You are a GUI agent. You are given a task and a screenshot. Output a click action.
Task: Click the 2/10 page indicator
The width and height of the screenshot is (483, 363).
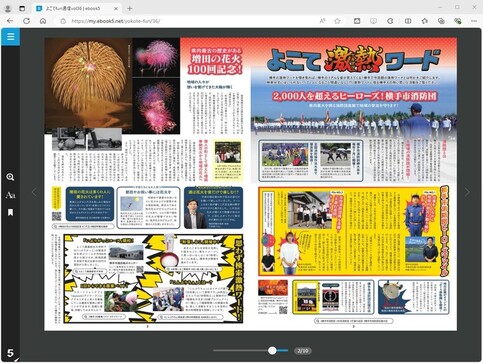[303, 351]
